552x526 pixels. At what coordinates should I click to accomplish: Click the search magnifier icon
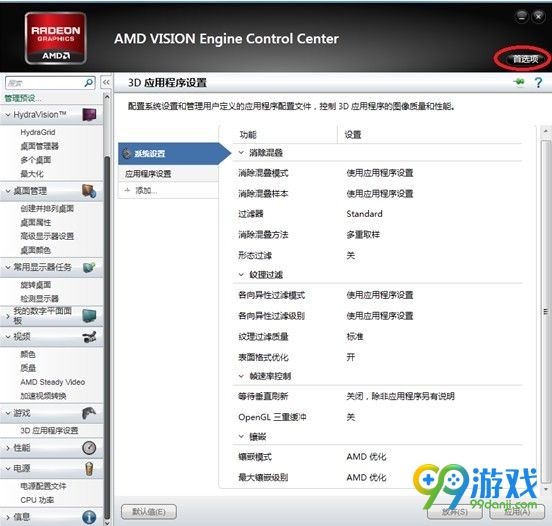(89, 83)
